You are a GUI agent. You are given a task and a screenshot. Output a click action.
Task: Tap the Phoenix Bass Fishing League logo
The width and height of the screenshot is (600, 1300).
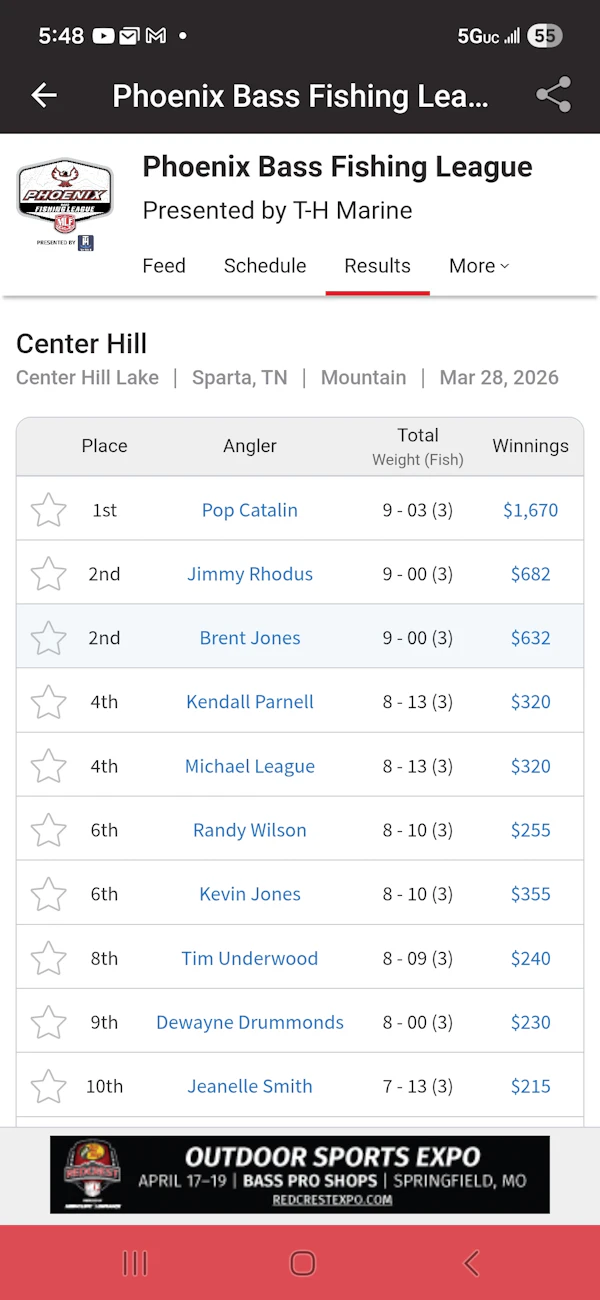[x=63, y=203]
